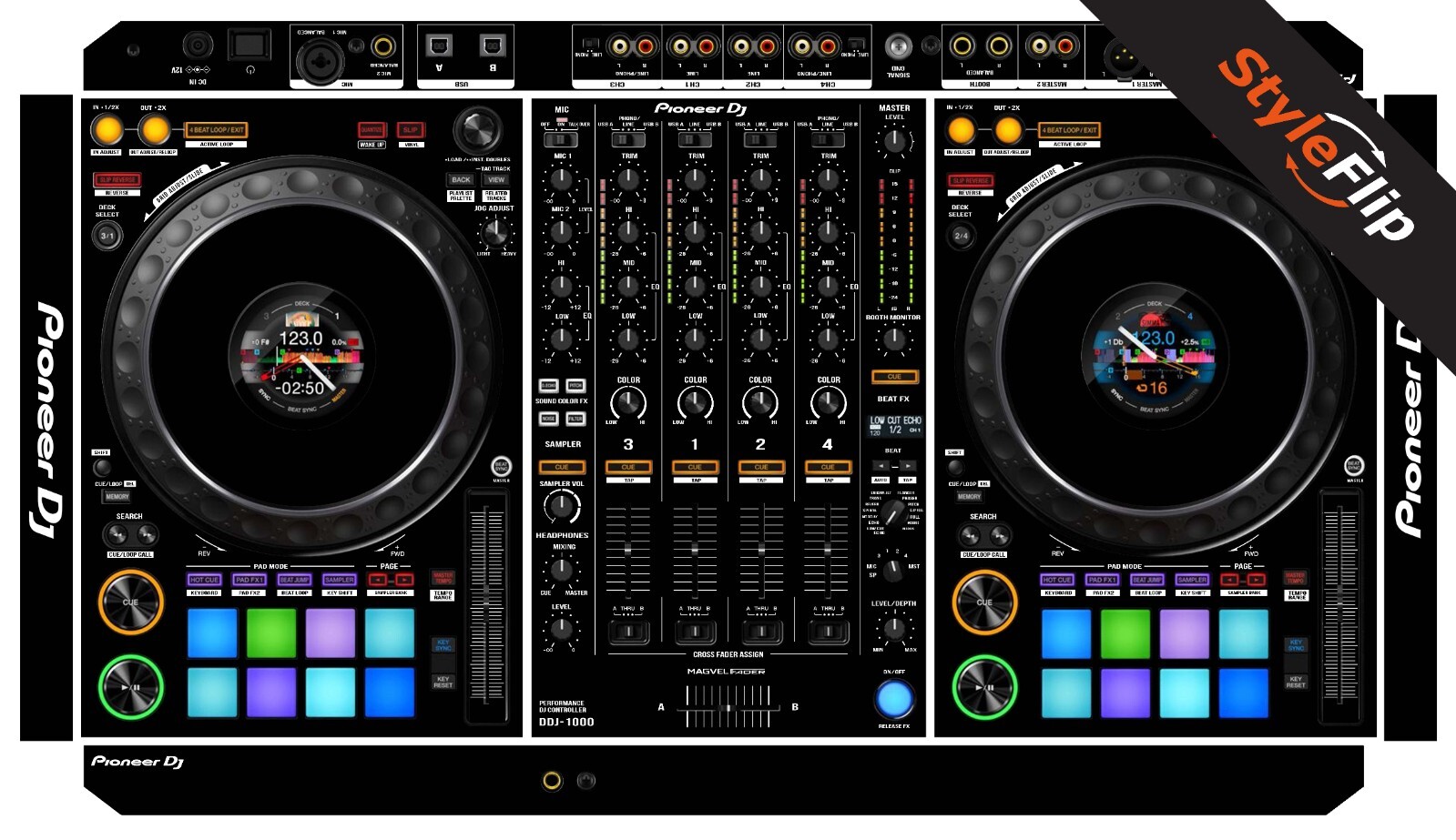Tap the right deck orange CUE button
The width and height of the screenshot is (1456, 840).
coord(984,602)
